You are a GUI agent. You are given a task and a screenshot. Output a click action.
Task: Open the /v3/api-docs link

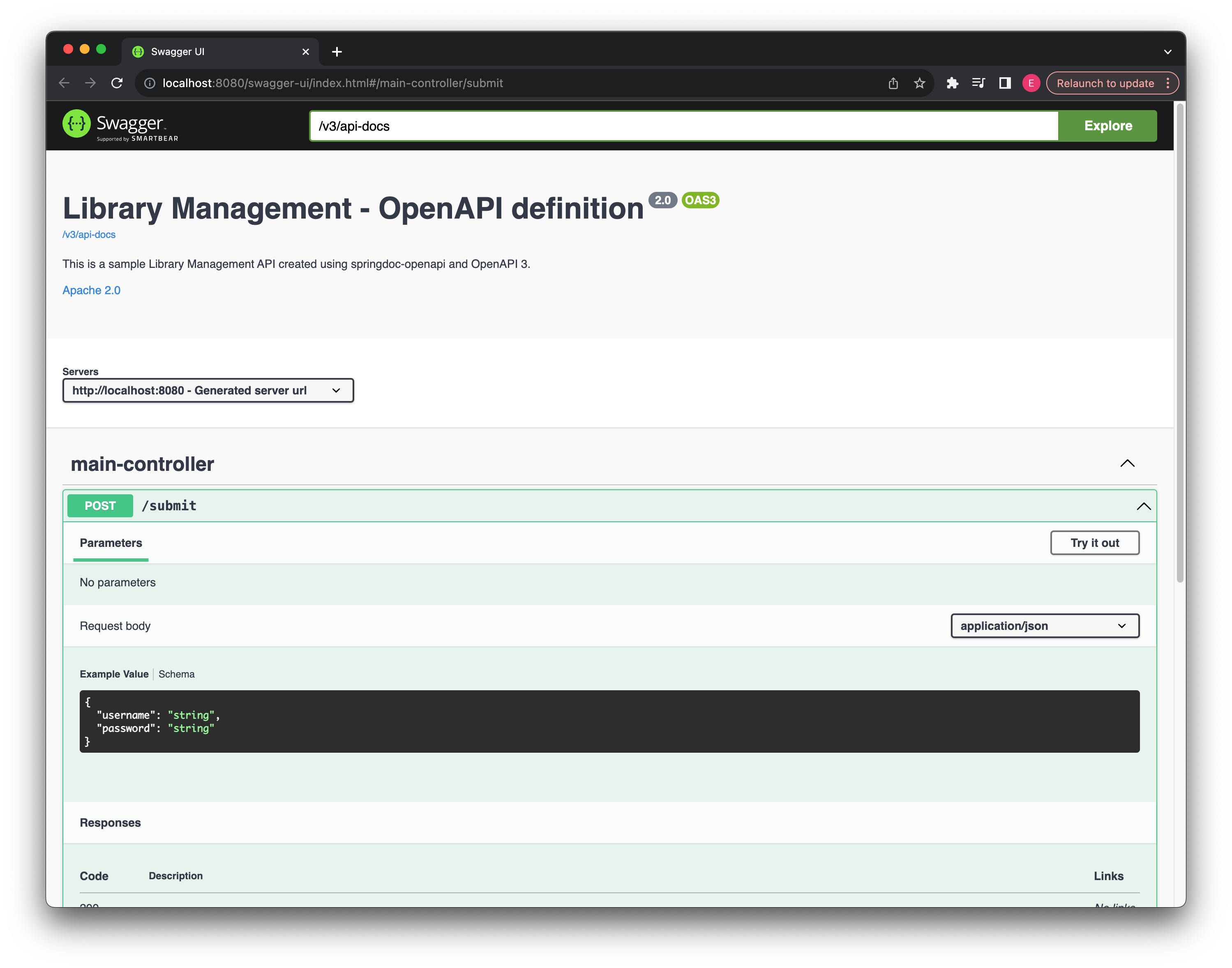tap(89, 234)
